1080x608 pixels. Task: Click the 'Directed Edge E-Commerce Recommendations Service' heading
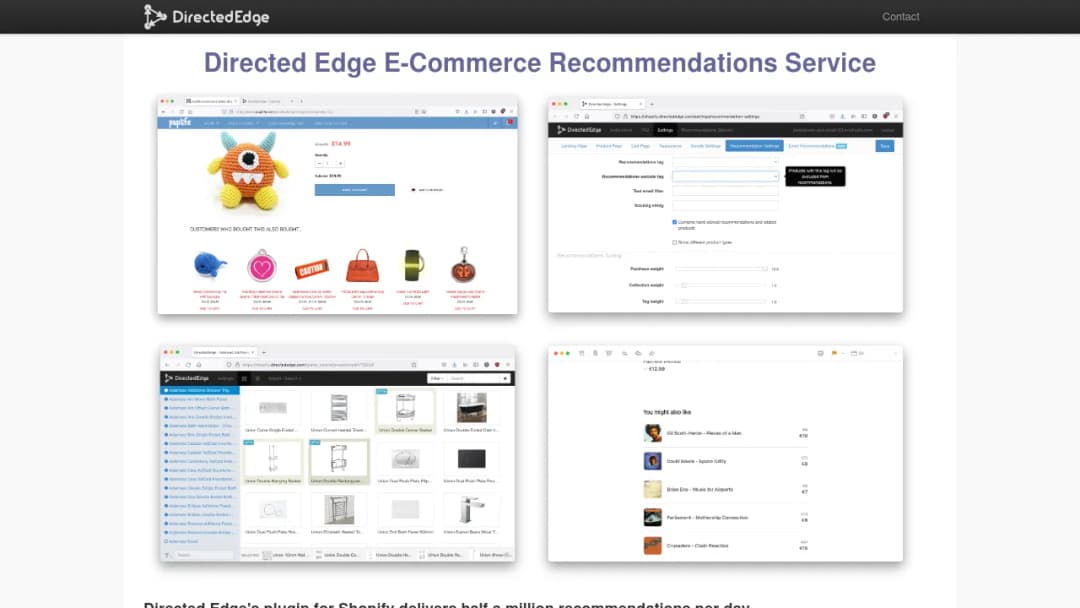pos(540,63)
